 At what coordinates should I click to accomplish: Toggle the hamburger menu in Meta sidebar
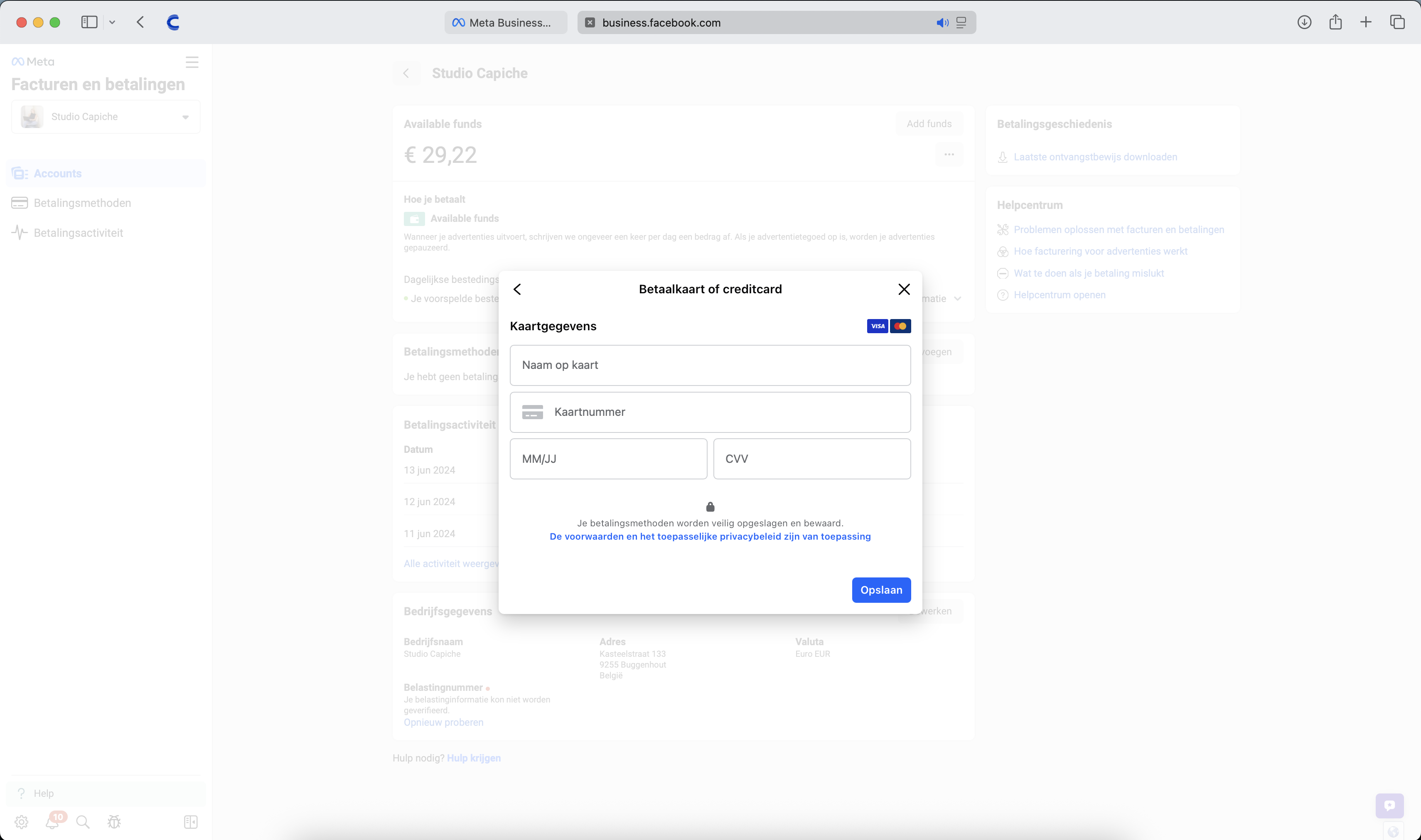[x=192, y=62]
